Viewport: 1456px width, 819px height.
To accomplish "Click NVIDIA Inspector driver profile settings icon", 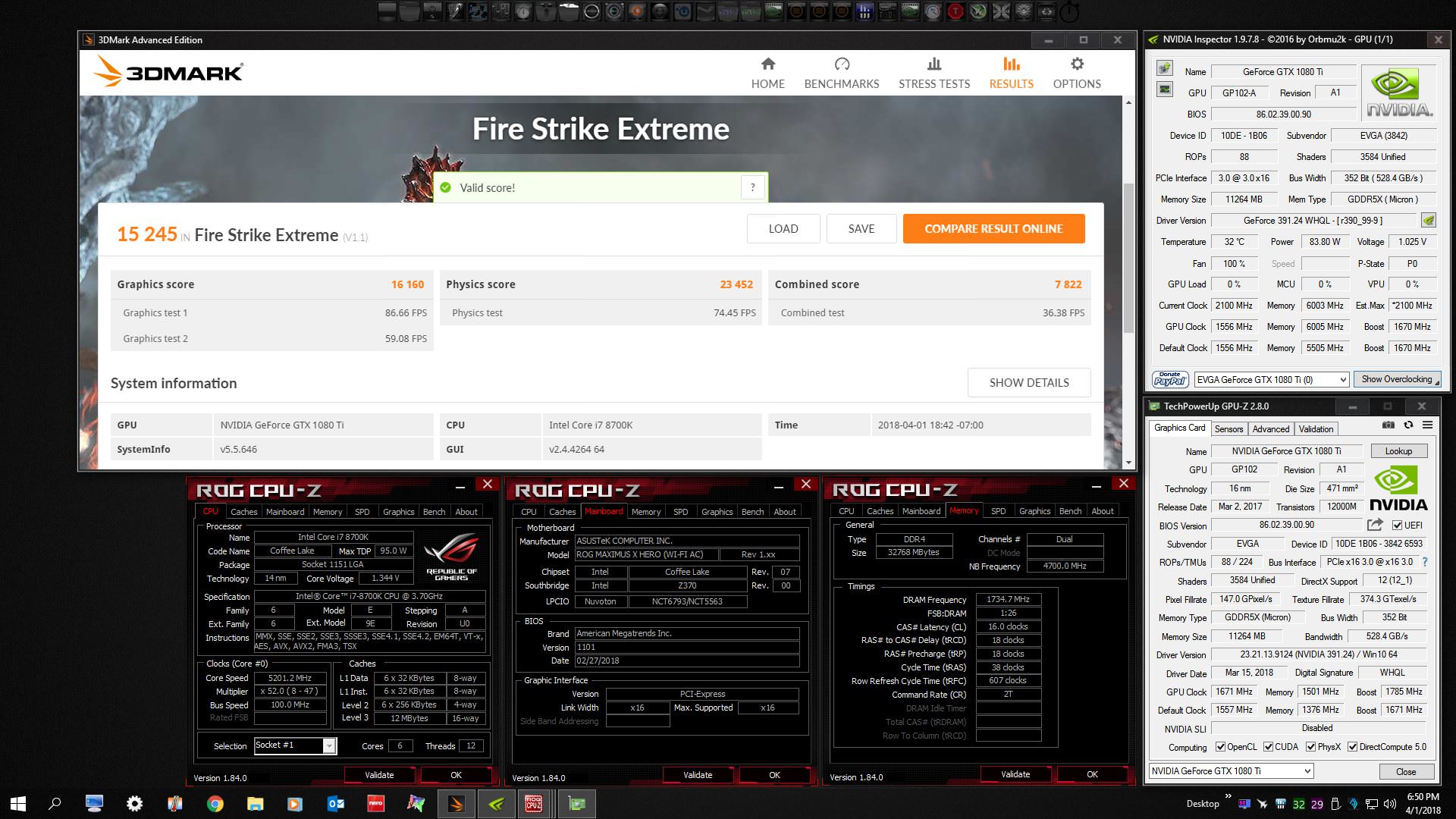I will click(x=1429, y=220).
